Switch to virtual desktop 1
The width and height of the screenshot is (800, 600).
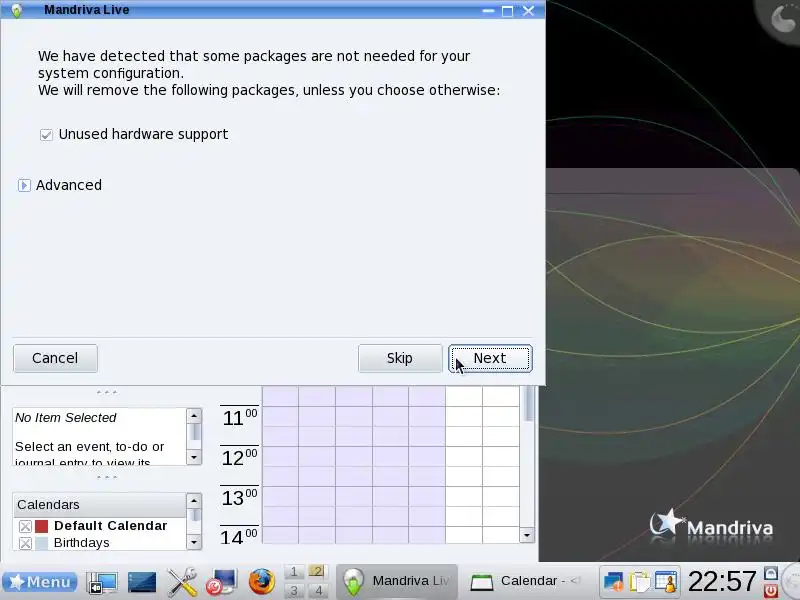click(294, 572)
